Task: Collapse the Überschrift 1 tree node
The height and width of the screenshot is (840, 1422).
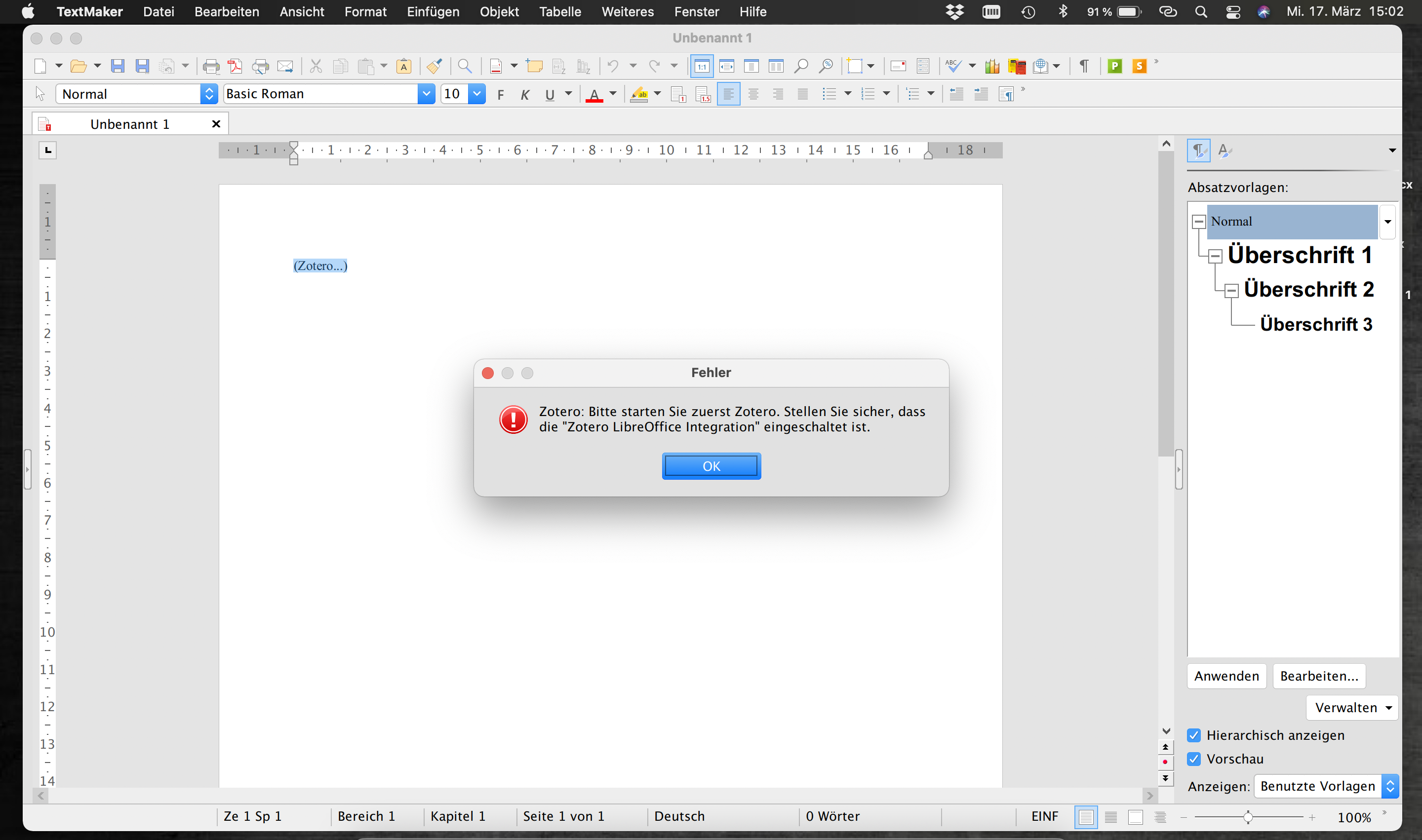Action: [x=1215, y=256]
